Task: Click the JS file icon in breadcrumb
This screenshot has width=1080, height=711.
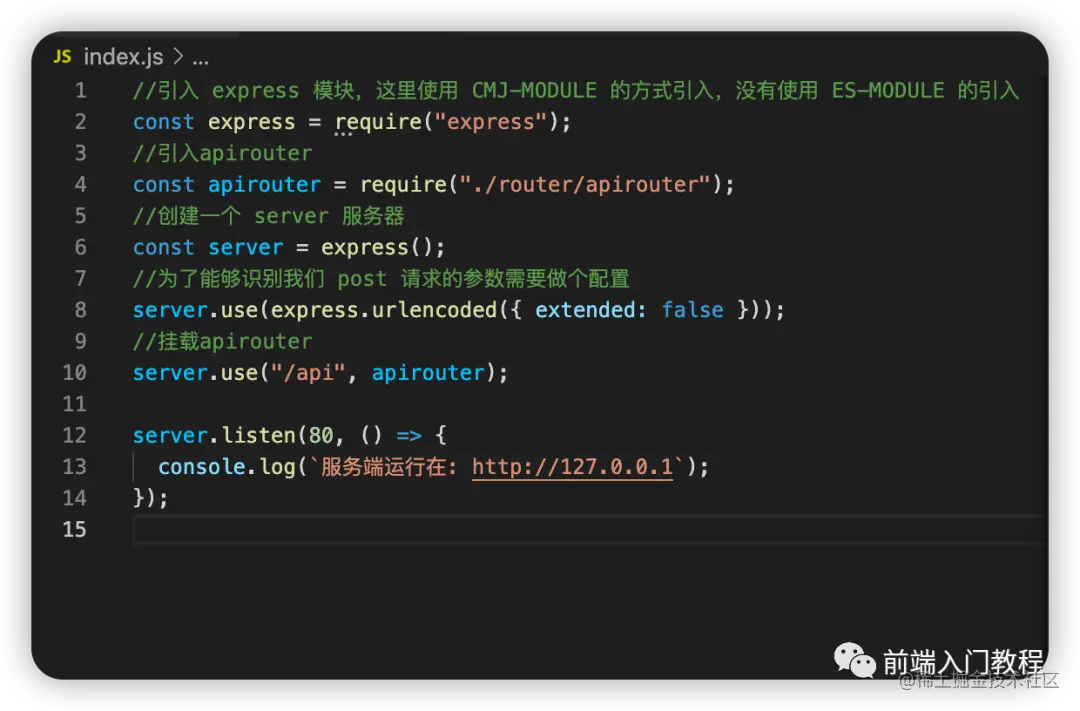Action: point(62,56)
